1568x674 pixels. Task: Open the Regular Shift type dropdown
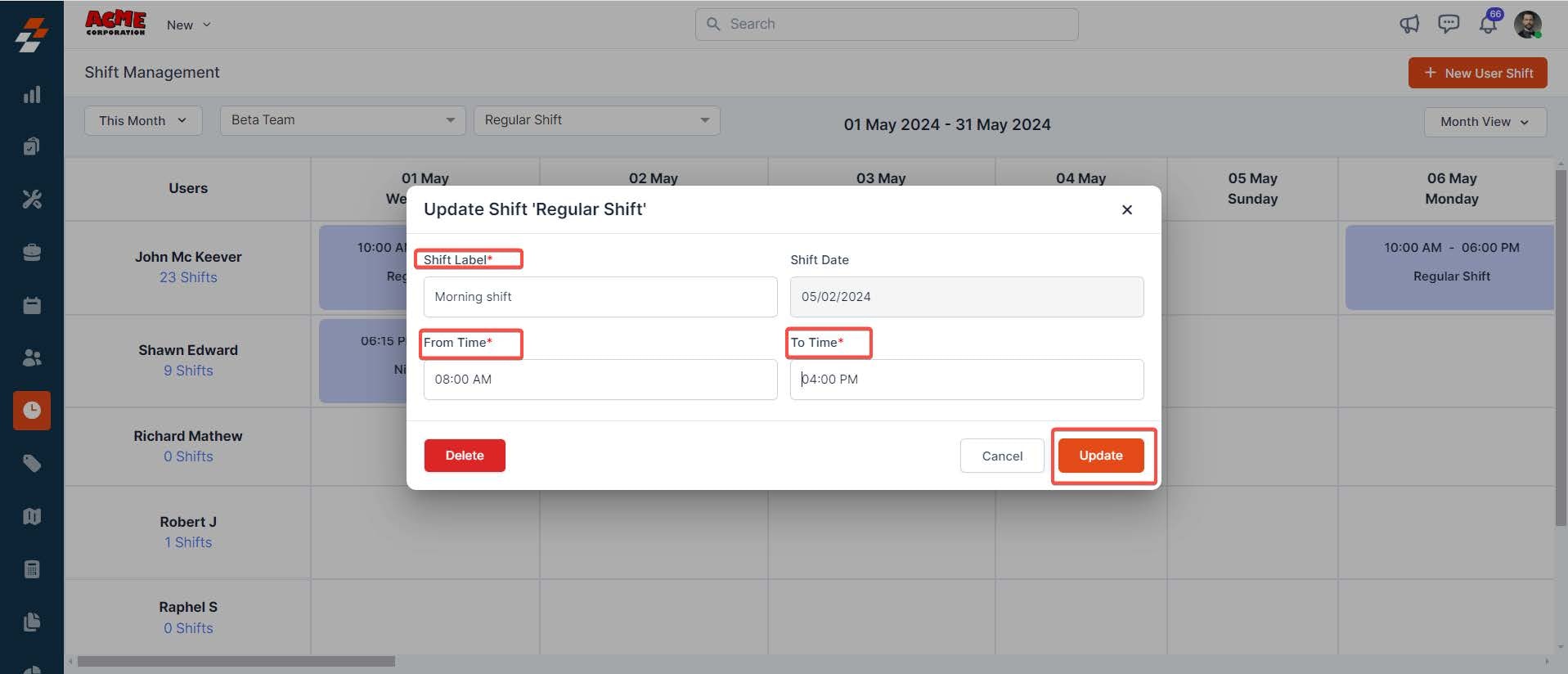coord(597,120)
